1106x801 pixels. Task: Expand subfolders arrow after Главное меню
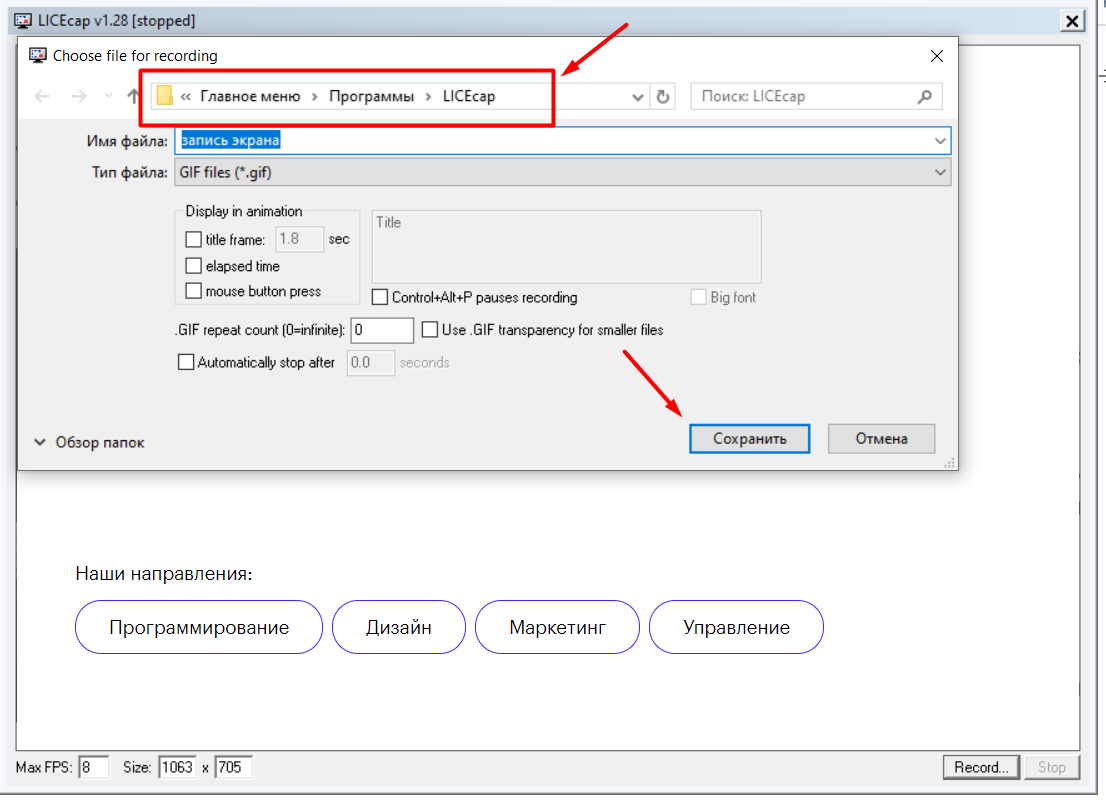pos(315,97)
